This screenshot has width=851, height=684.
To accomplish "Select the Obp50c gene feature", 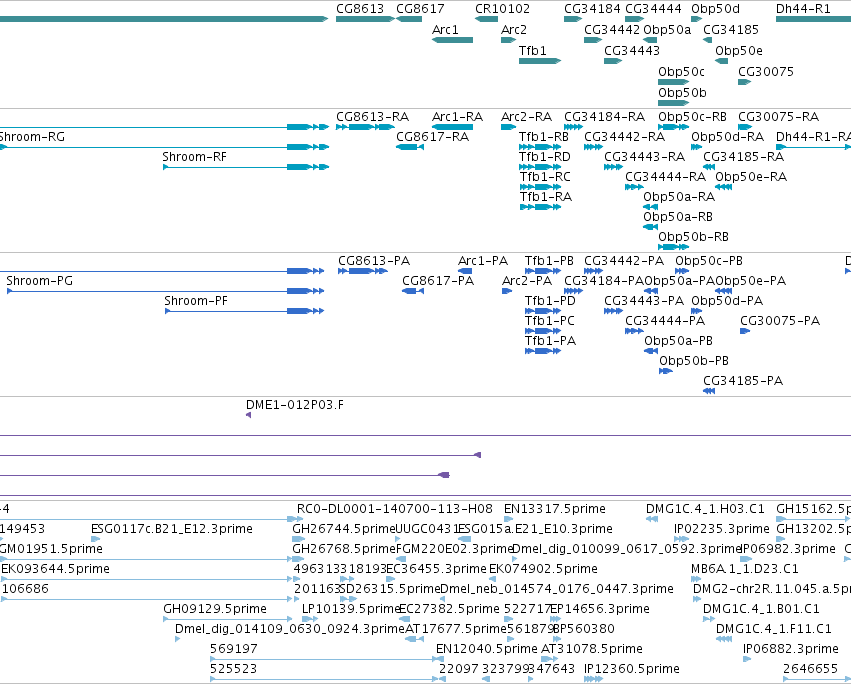I will pyautogui.click(x=674, y=82).
